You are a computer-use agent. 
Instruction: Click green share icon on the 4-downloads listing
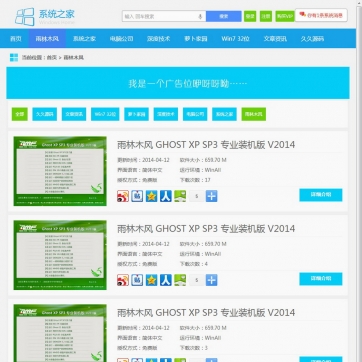point(180,280)
